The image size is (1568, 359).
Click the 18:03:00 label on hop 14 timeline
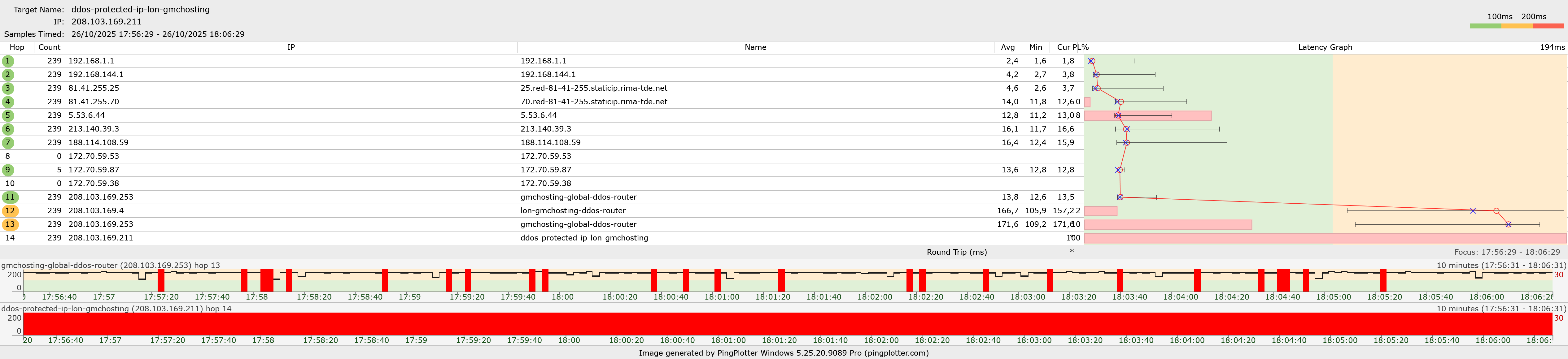1033,340
